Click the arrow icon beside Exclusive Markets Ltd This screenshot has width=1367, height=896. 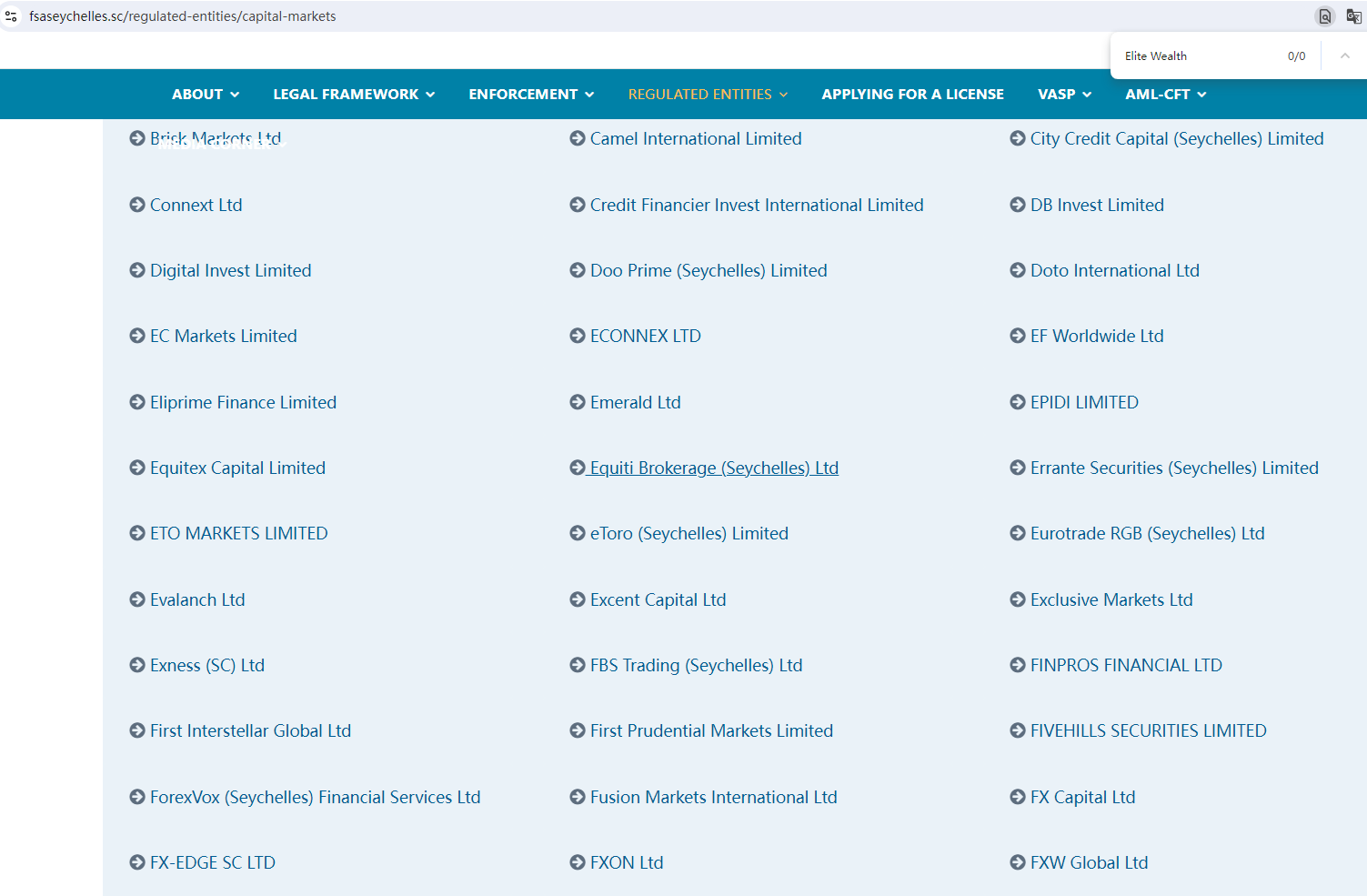pyautogui.click(x=1018, y=599)
